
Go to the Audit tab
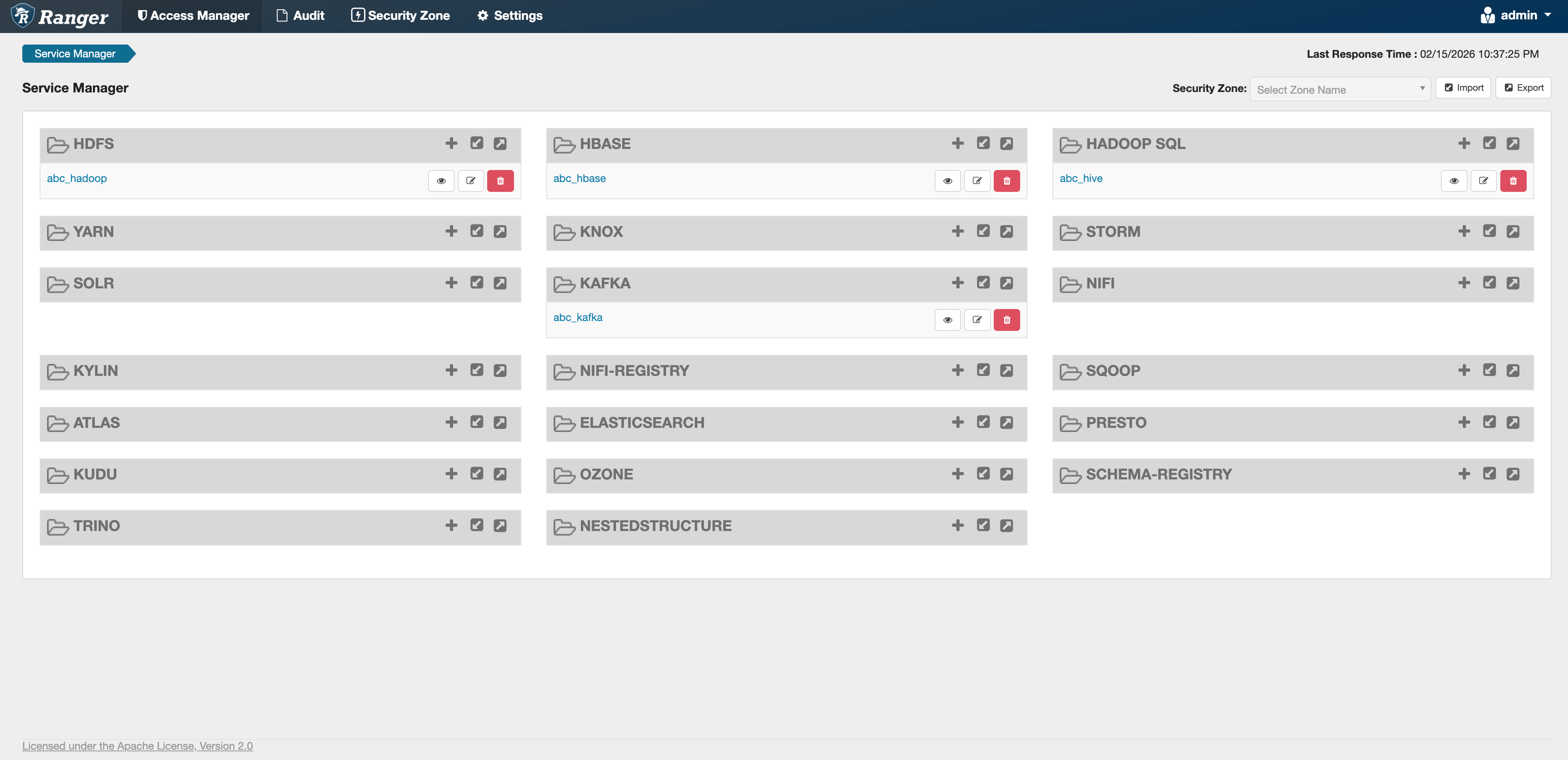click(x=300, y=15)
